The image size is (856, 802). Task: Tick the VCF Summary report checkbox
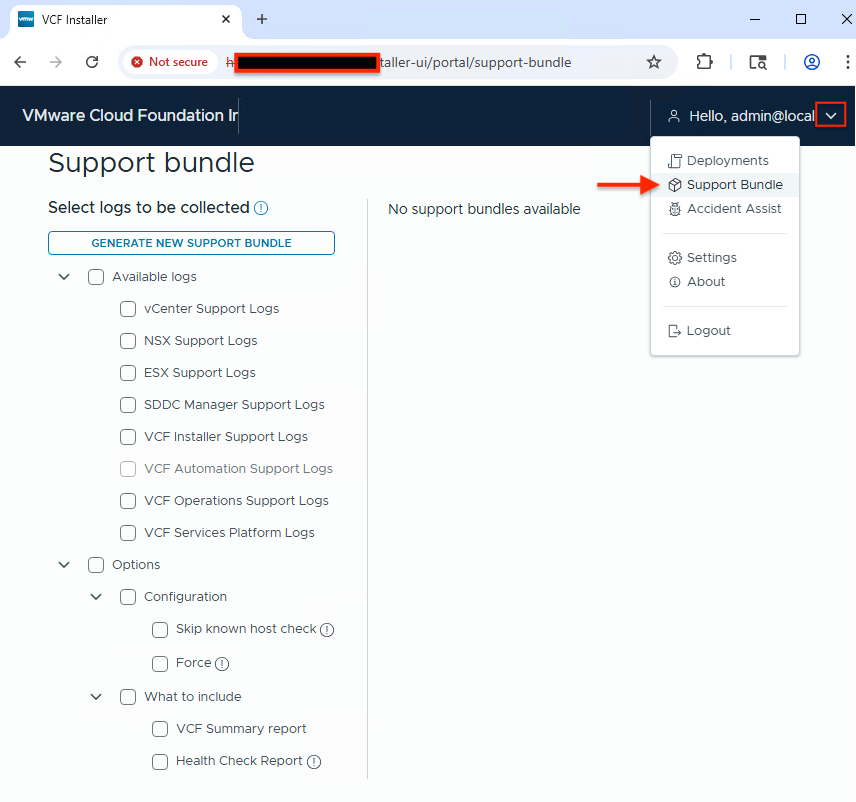[160, 729]
